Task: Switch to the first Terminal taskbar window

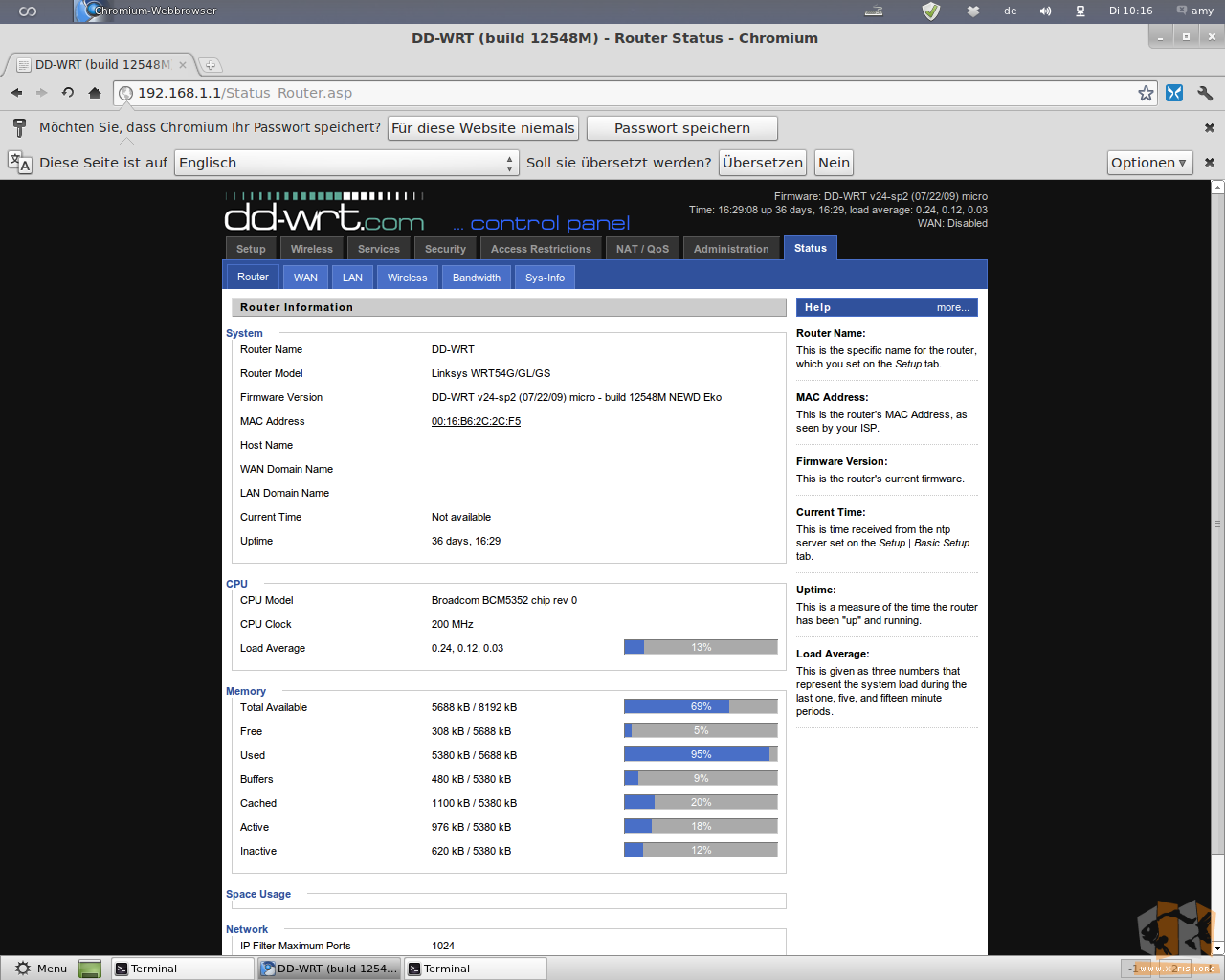Action: point(182,969)
